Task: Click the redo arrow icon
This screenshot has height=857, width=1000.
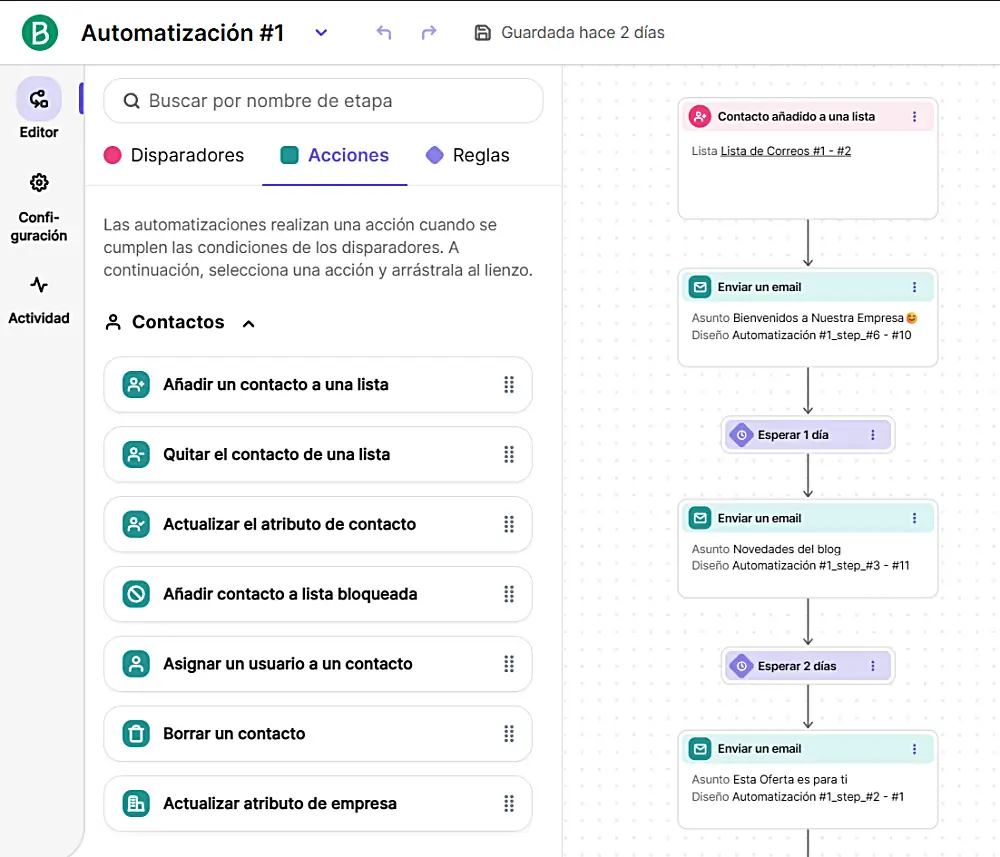Action: click(428, 31)
